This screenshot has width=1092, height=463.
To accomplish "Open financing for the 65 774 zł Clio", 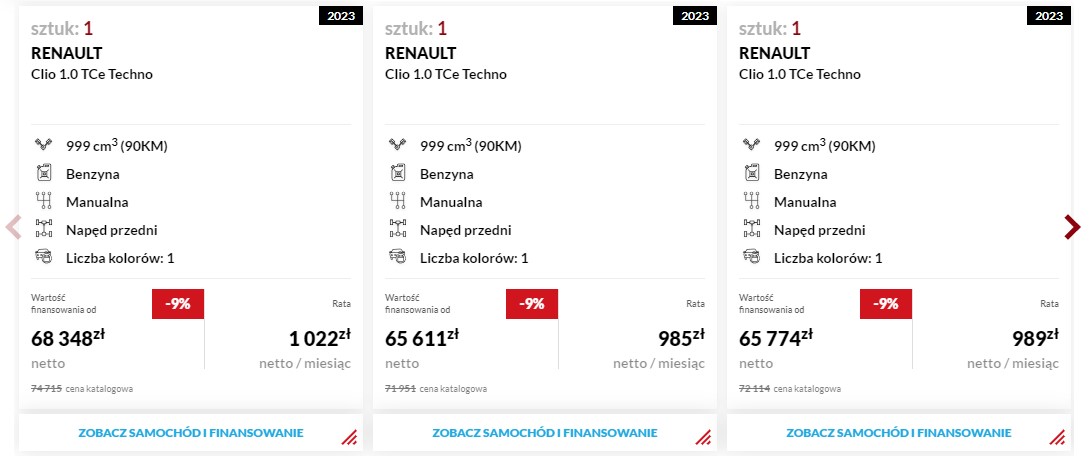I will coord(898,433).
